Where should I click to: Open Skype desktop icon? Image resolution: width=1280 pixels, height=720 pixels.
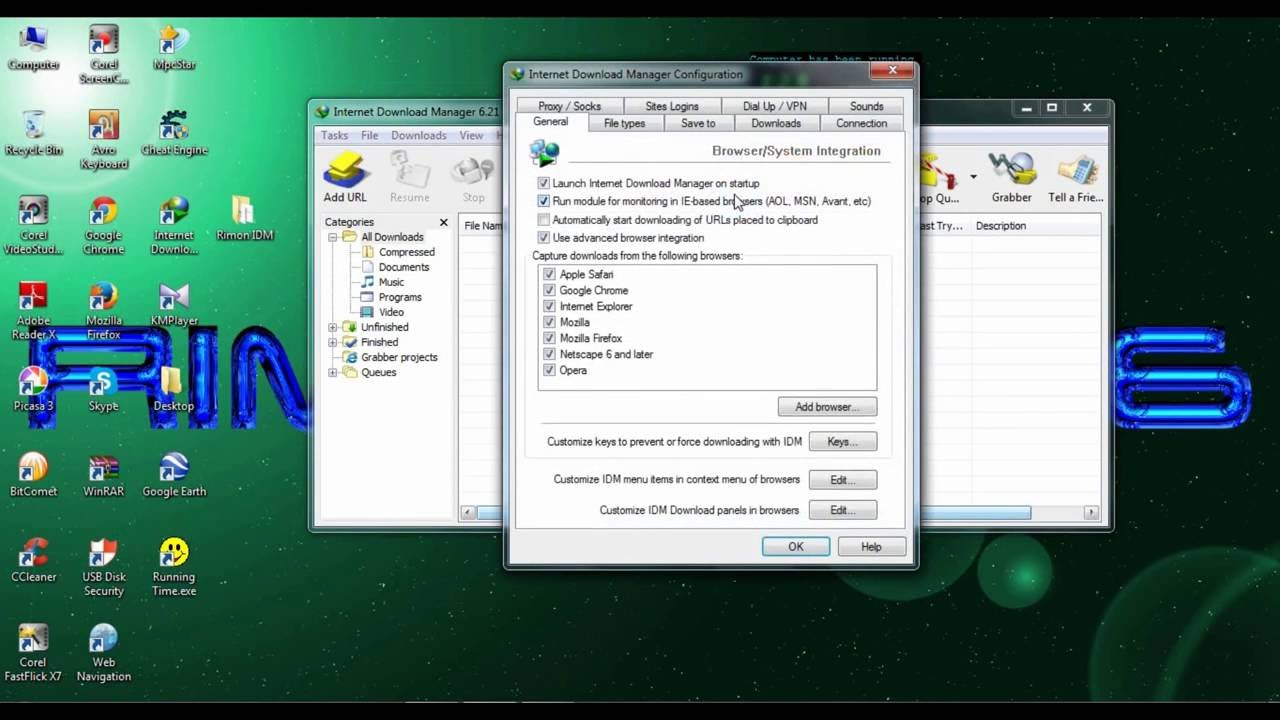[103, 389]
